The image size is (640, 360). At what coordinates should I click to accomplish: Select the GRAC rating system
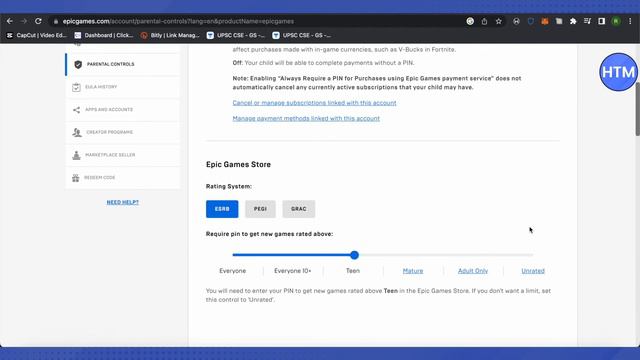(299, 209)
